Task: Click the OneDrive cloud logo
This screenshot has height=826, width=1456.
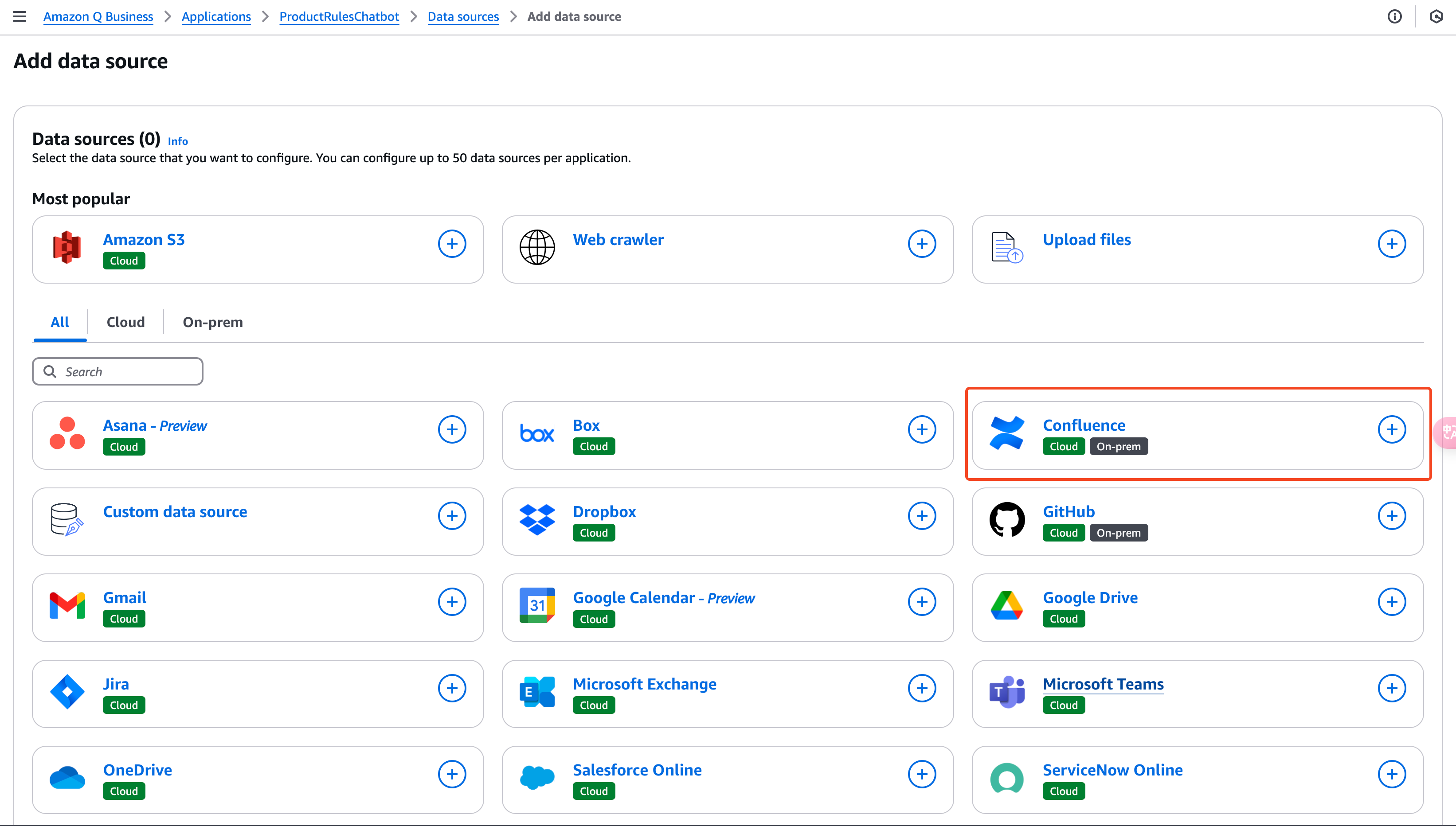Action: click(67, 778)
